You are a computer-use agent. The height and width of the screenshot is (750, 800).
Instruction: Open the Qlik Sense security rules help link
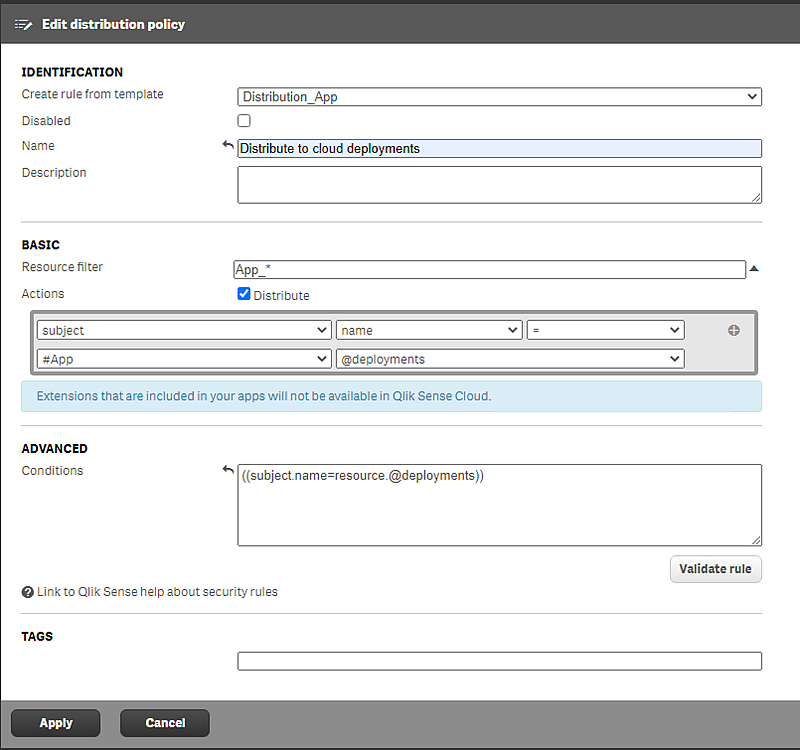tap(156, 591)
